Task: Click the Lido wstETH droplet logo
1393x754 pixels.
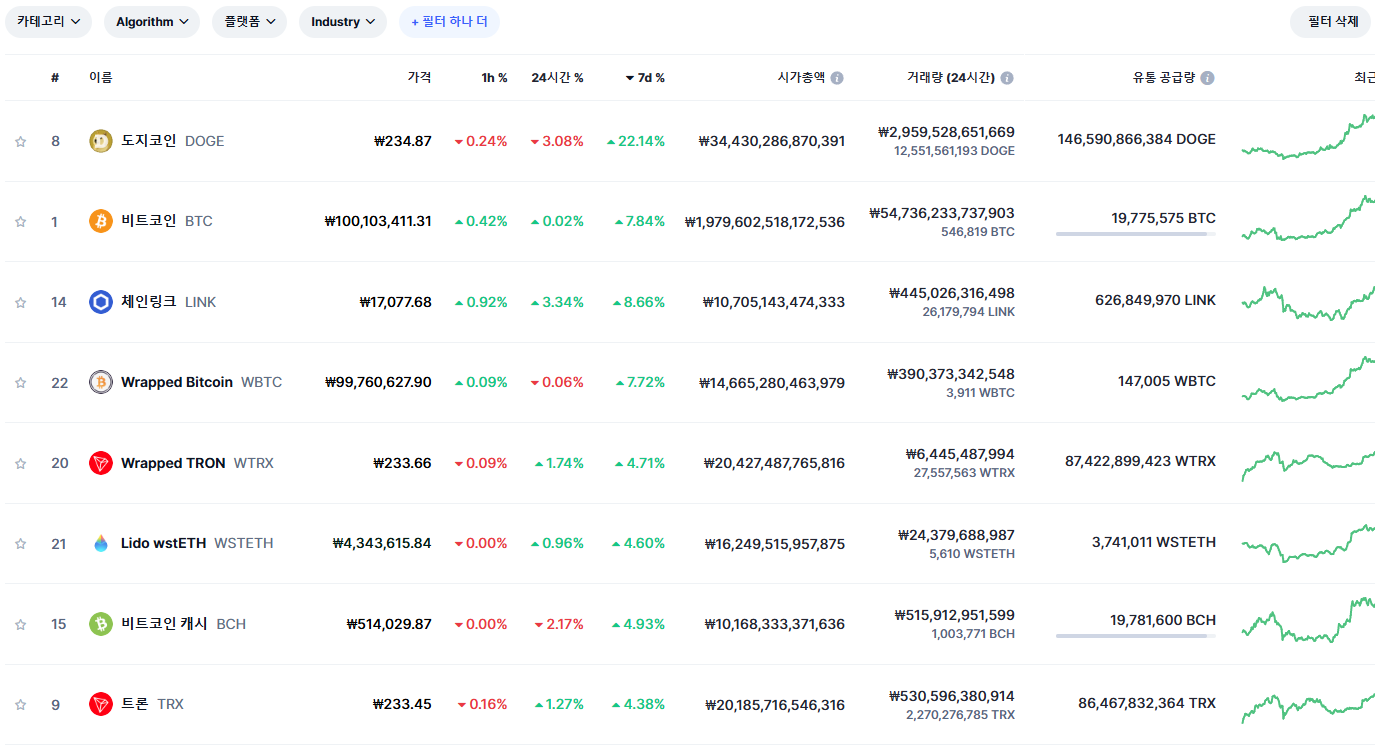Action: pos(101,543)
